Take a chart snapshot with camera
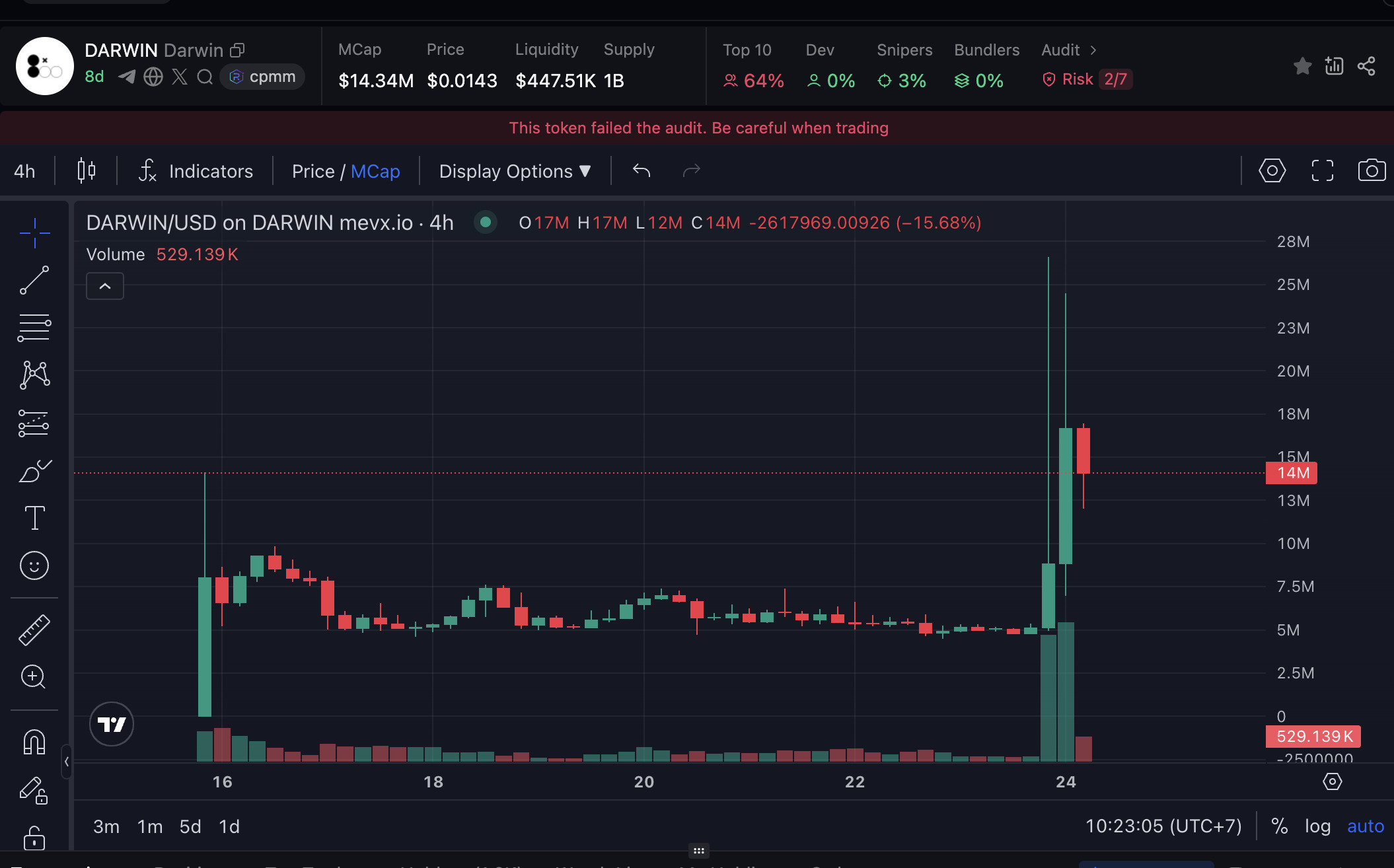Viewport: 1394px width, 868px height. [1372, 170]
